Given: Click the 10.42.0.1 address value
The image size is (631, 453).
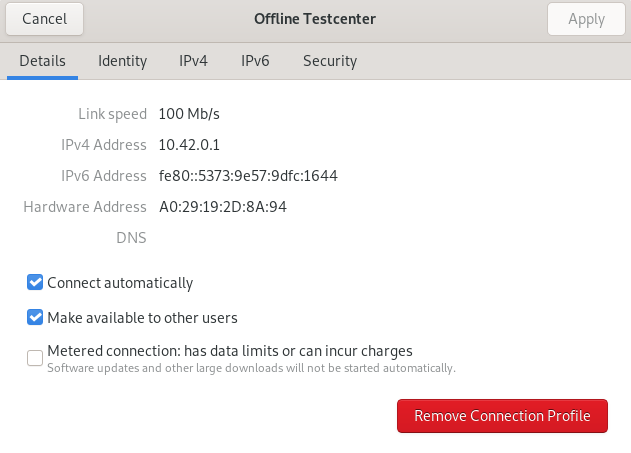Looking at the screenshot, I should point(189,145).
